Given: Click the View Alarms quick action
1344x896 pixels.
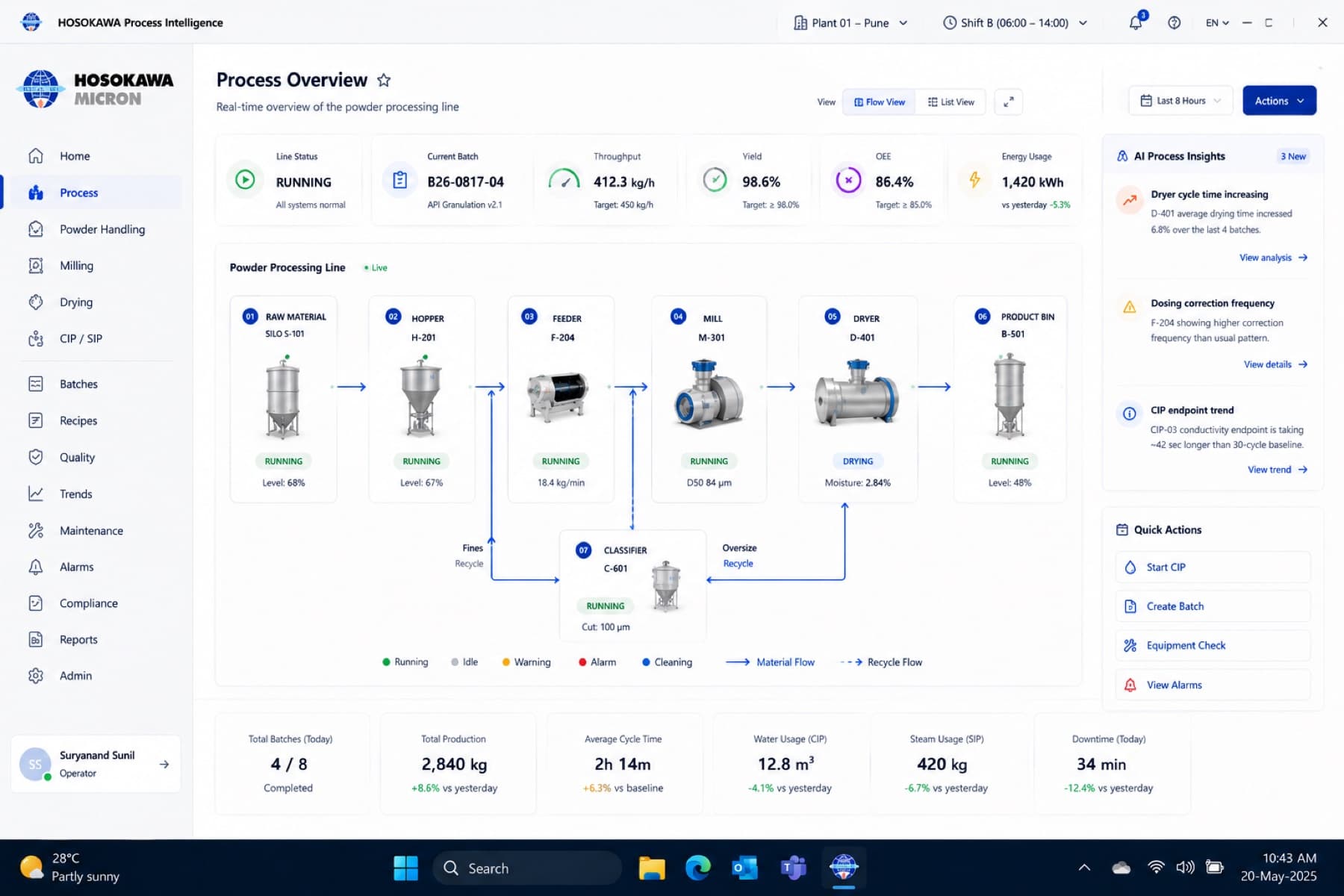Looking at the screenshot, I should [x=1213, y=685].
